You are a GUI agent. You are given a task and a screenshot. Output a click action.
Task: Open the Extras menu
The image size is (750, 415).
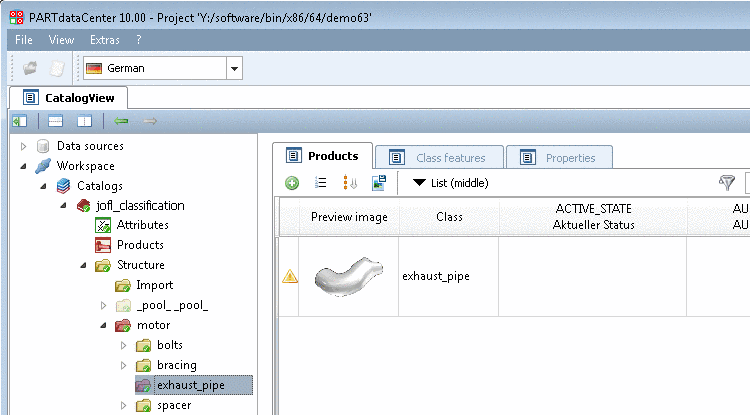tap(104, 40)
